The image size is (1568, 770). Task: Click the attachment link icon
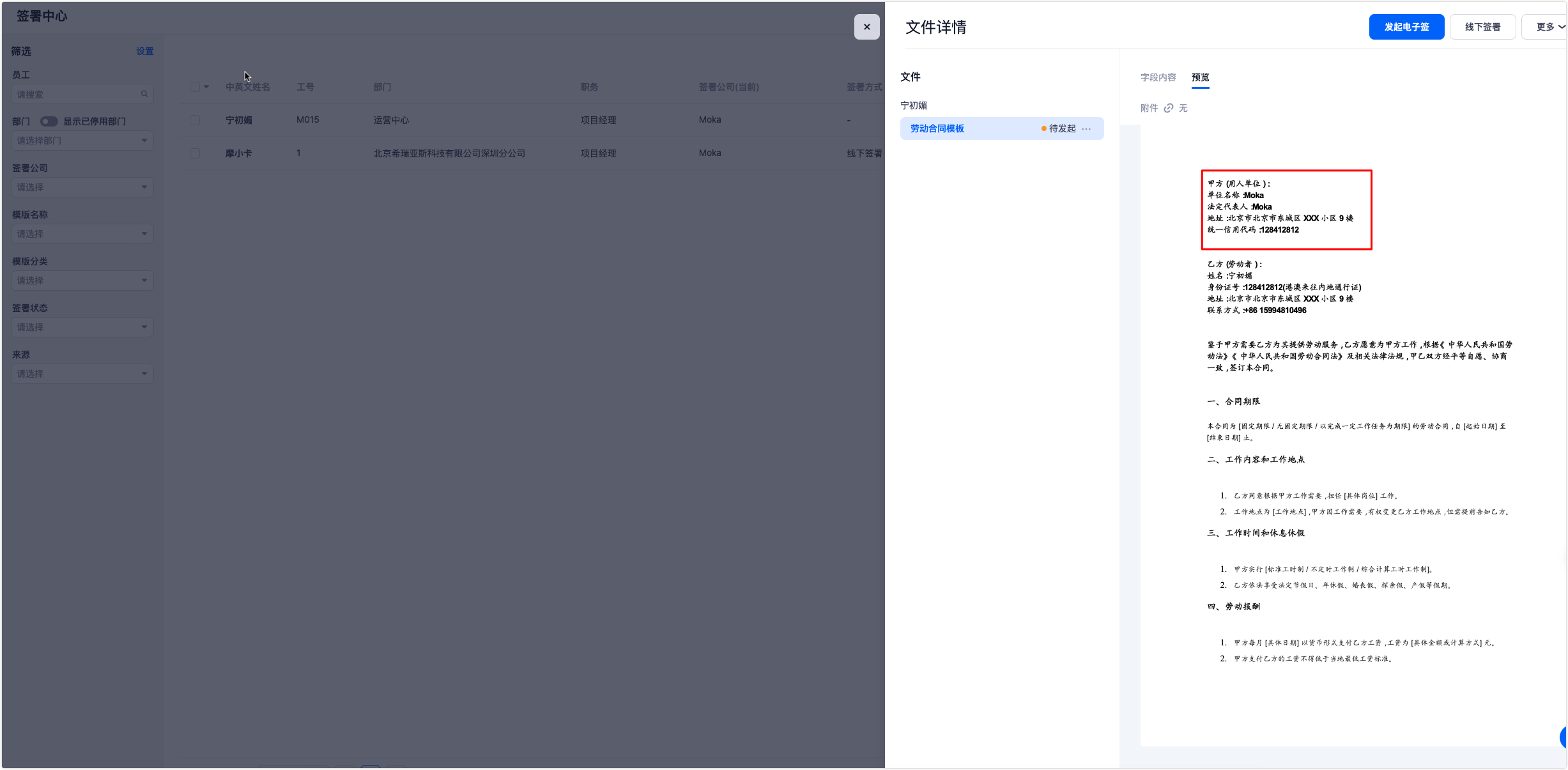pyautogui.click(x=1168, y=108)
